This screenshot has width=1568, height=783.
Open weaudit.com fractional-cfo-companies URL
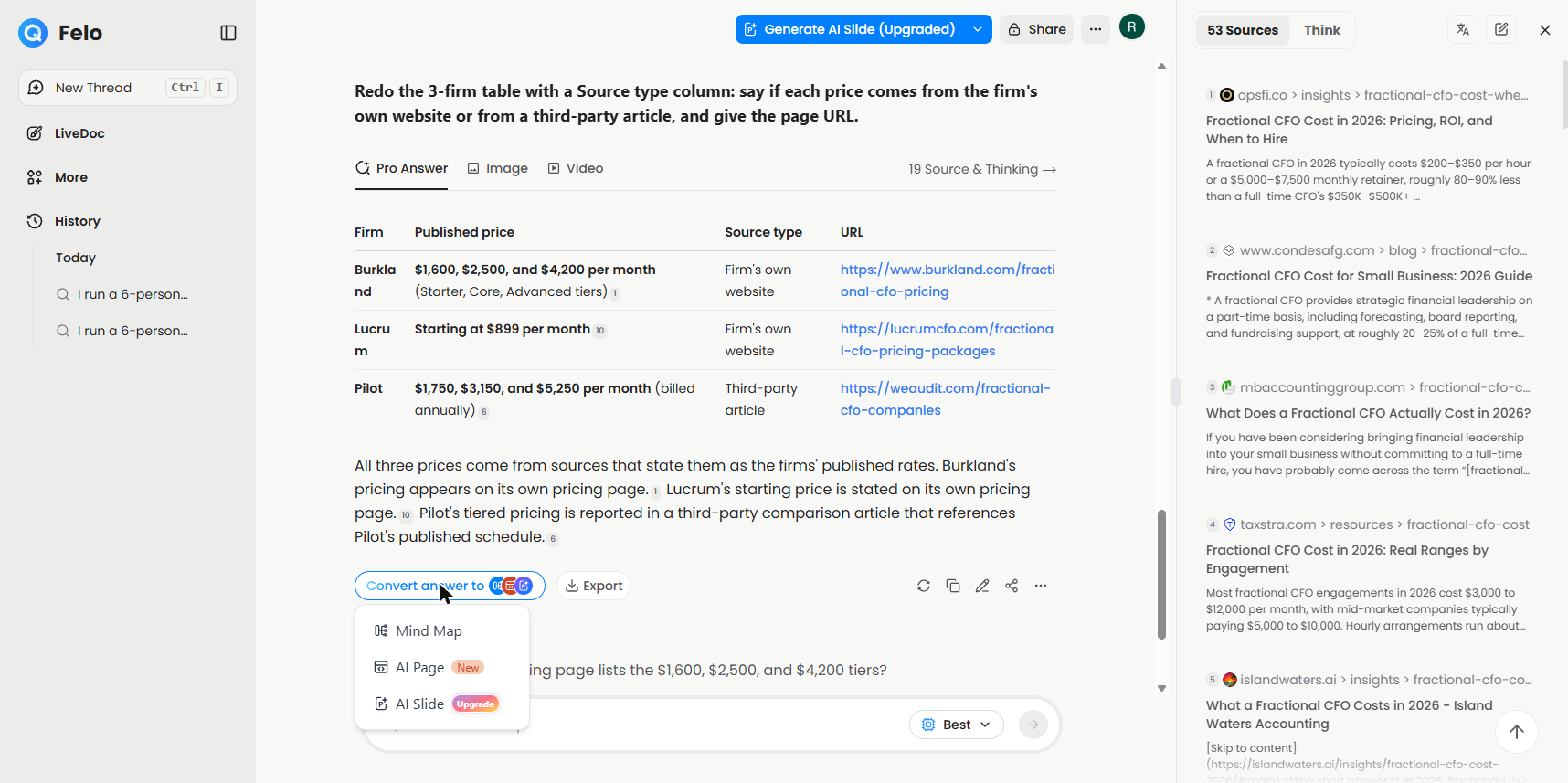(946, 399)
